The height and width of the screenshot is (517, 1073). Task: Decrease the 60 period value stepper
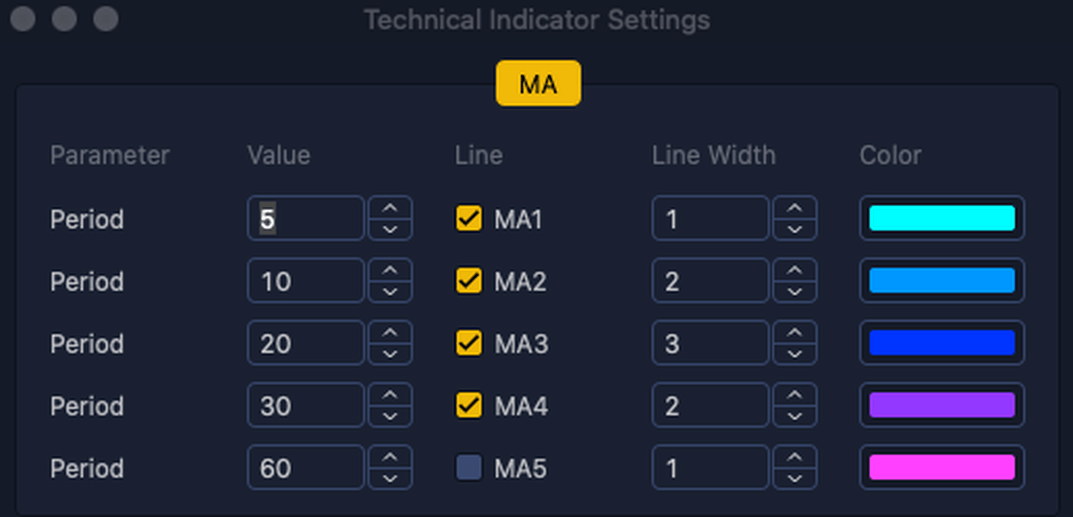click(390, 479)
